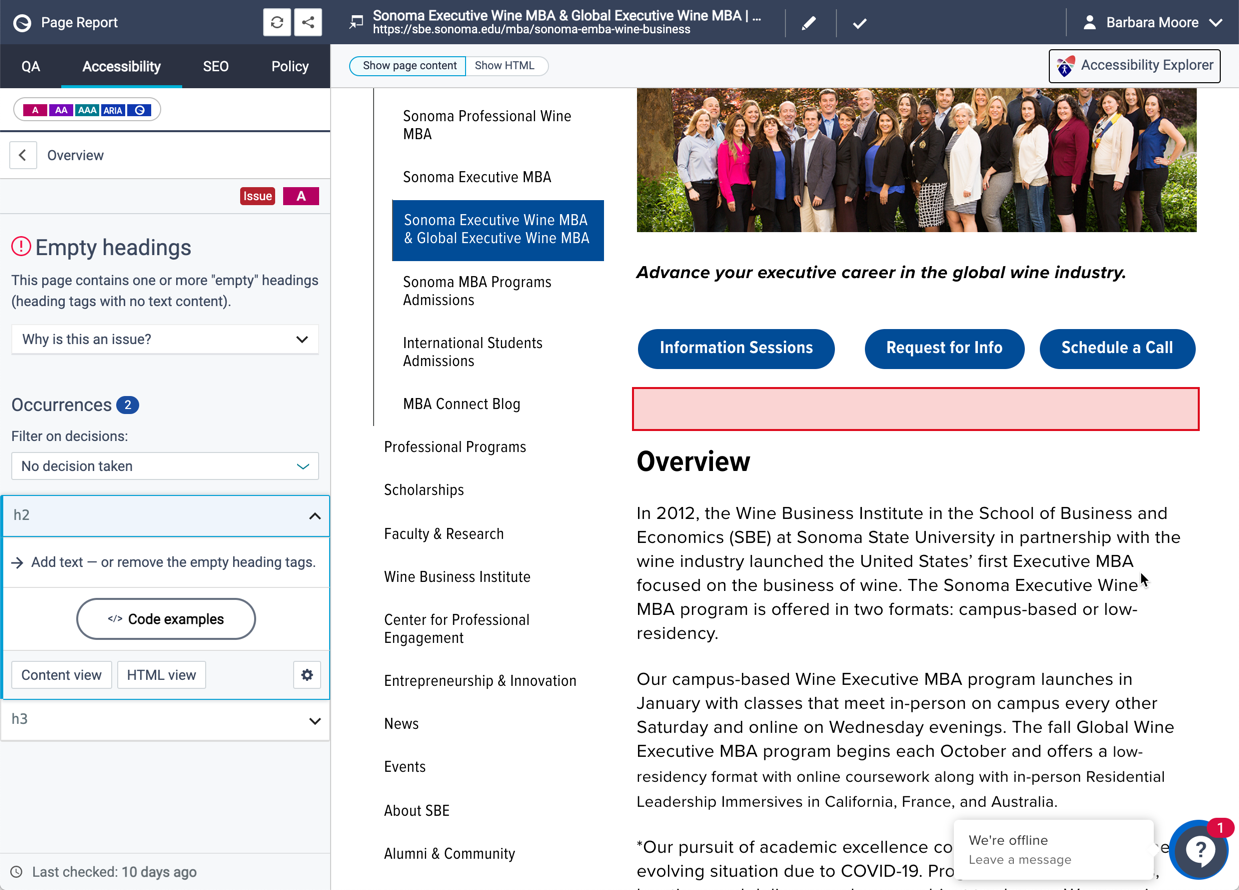This screenshot has width=1239, height=890.
Task: Open the settings gear next to HTML view
Action: click(x=307, y=675)
